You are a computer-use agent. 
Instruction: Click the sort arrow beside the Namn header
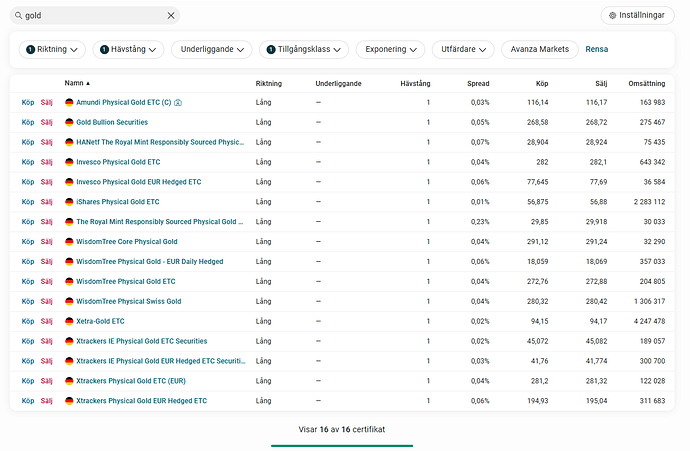click(x=88, y=84)
